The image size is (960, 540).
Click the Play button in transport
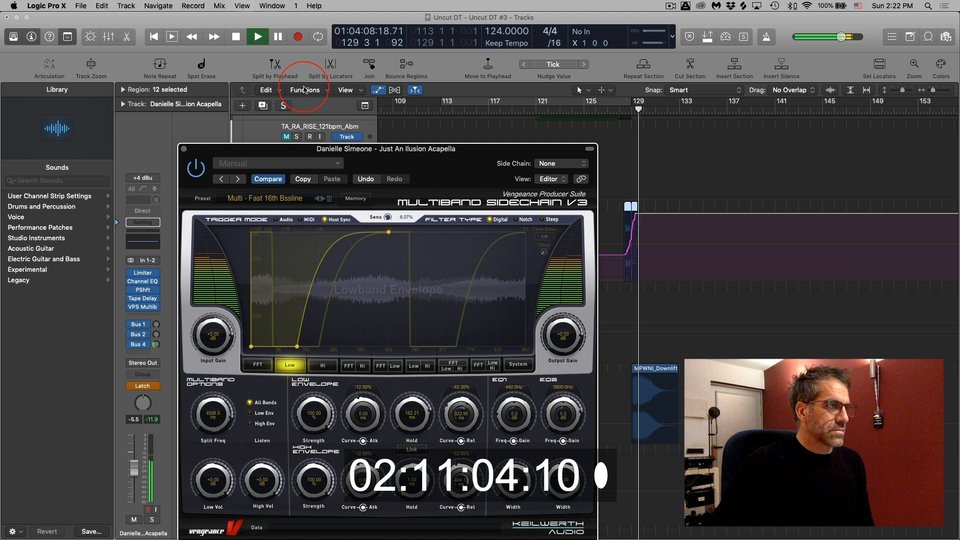pos(258,37)
